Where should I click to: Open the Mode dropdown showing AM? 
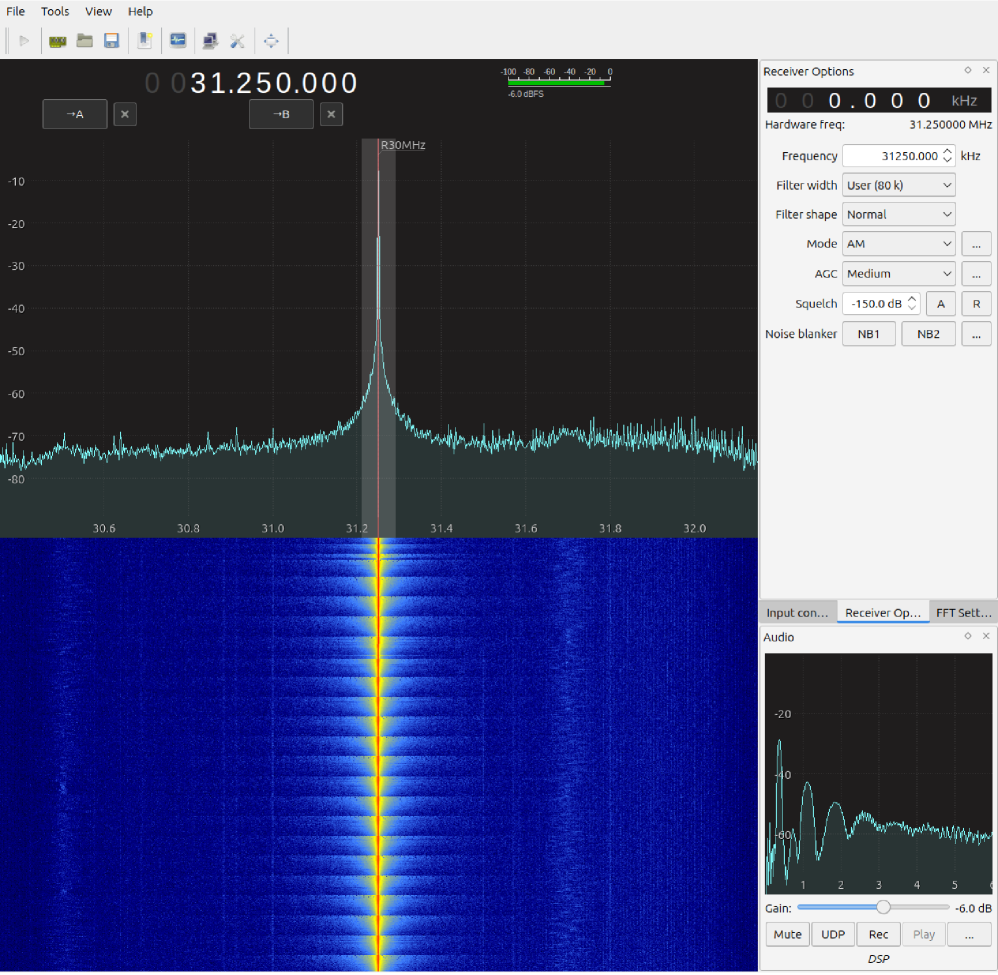899,244
